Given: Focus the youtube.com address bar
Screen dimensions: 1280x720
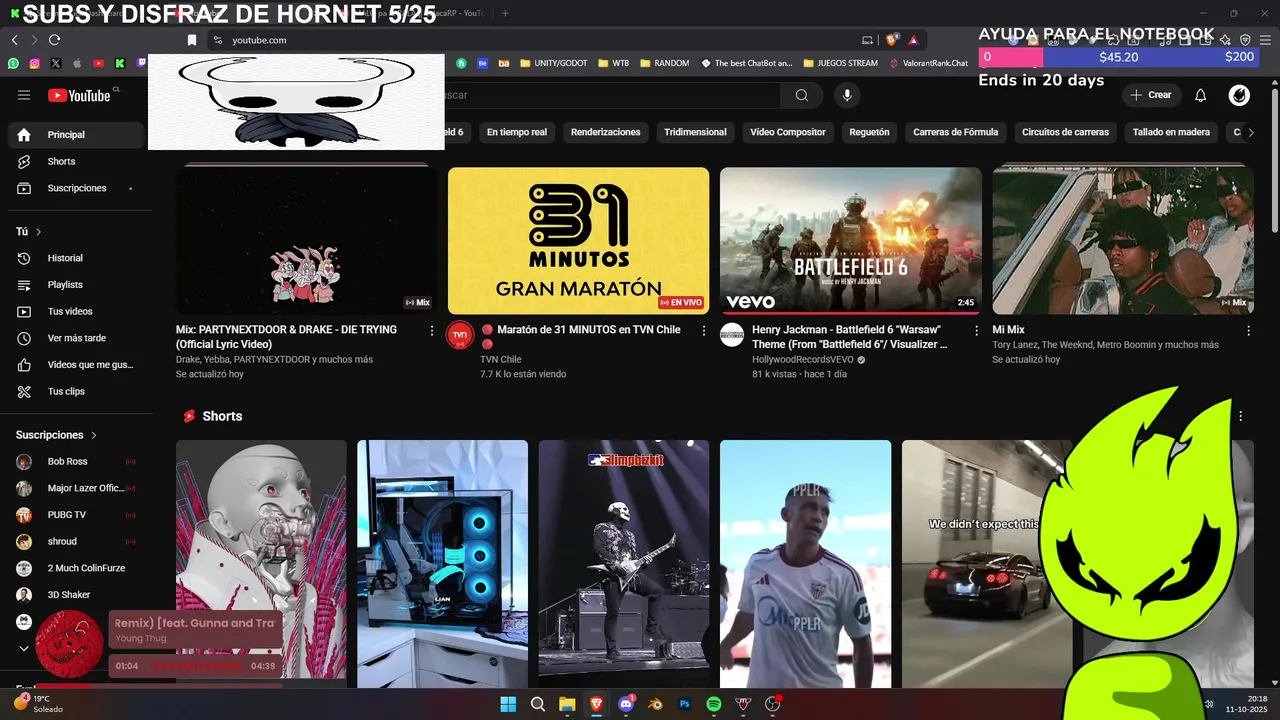Looking at the screenshot, I should coord(540,40).
